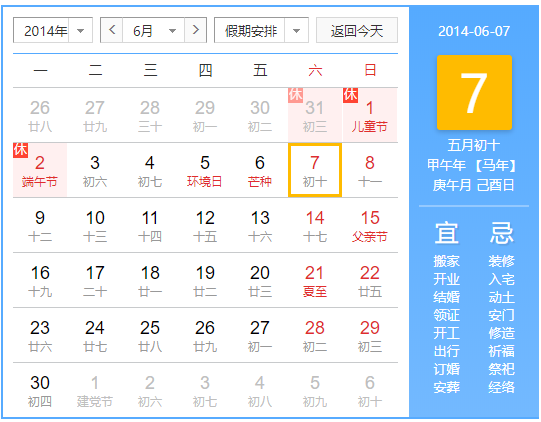
Task: Click the 返回今天 button
Action: coord(357,30)
